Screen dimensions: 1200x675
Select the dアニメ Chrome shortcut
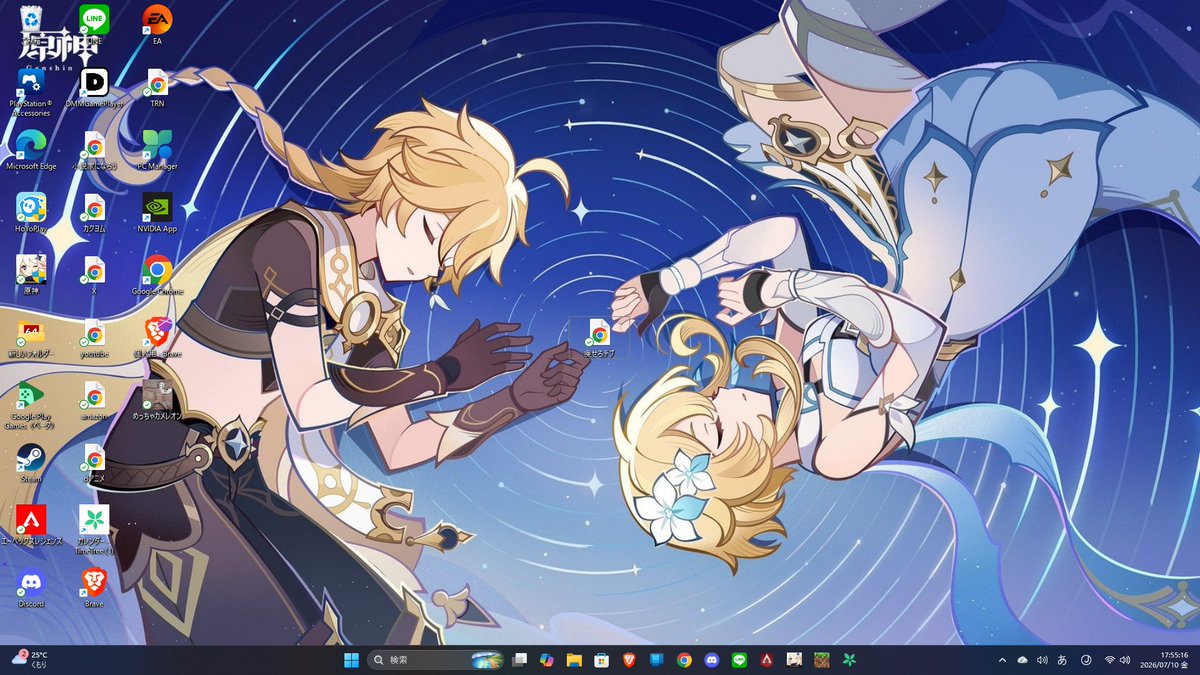pyautogui.click(x=94, y=462)
